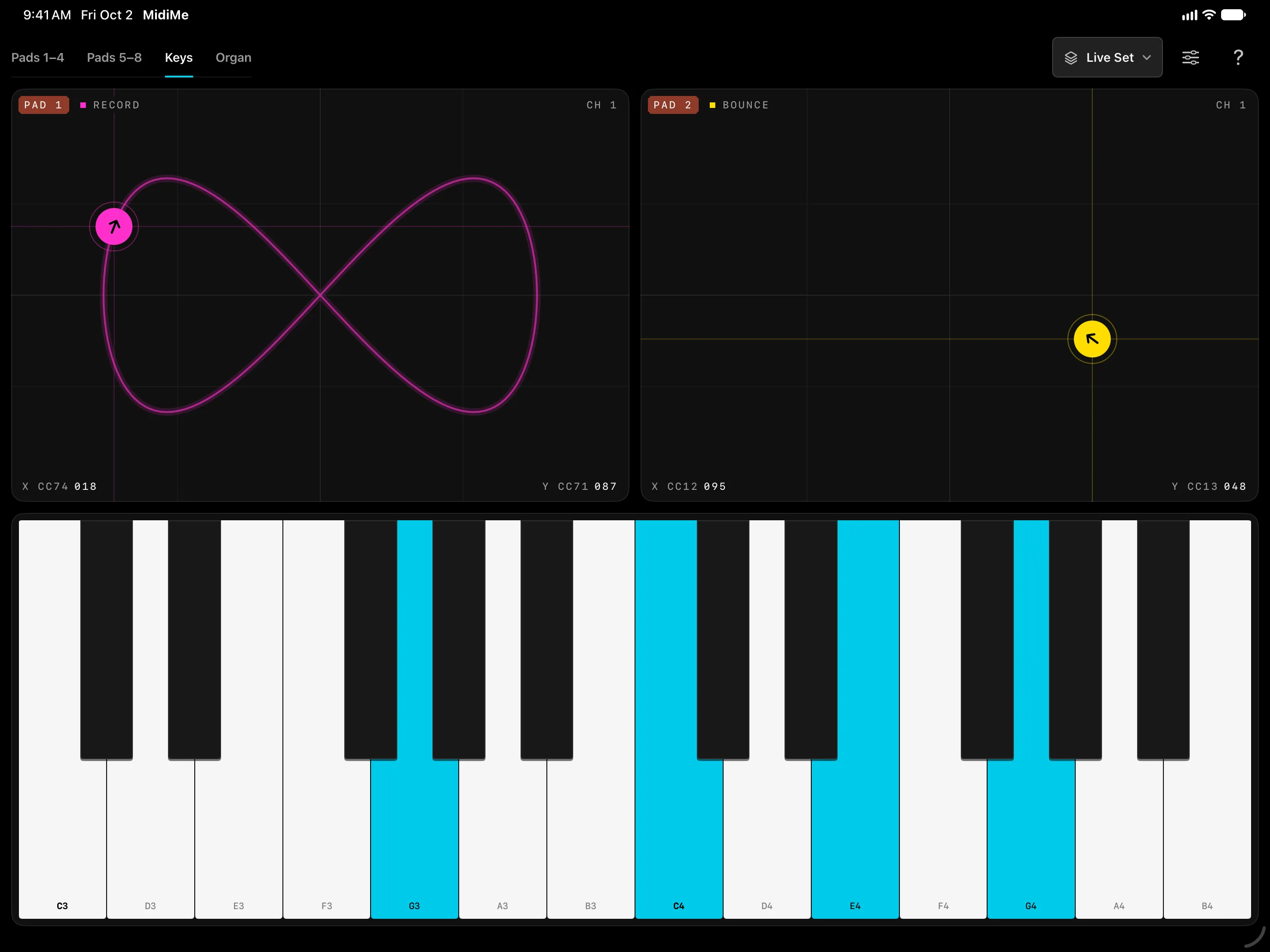1270x952 pixels.
Task: Tap the battery icon in status bar
Action: [1233, 15]
